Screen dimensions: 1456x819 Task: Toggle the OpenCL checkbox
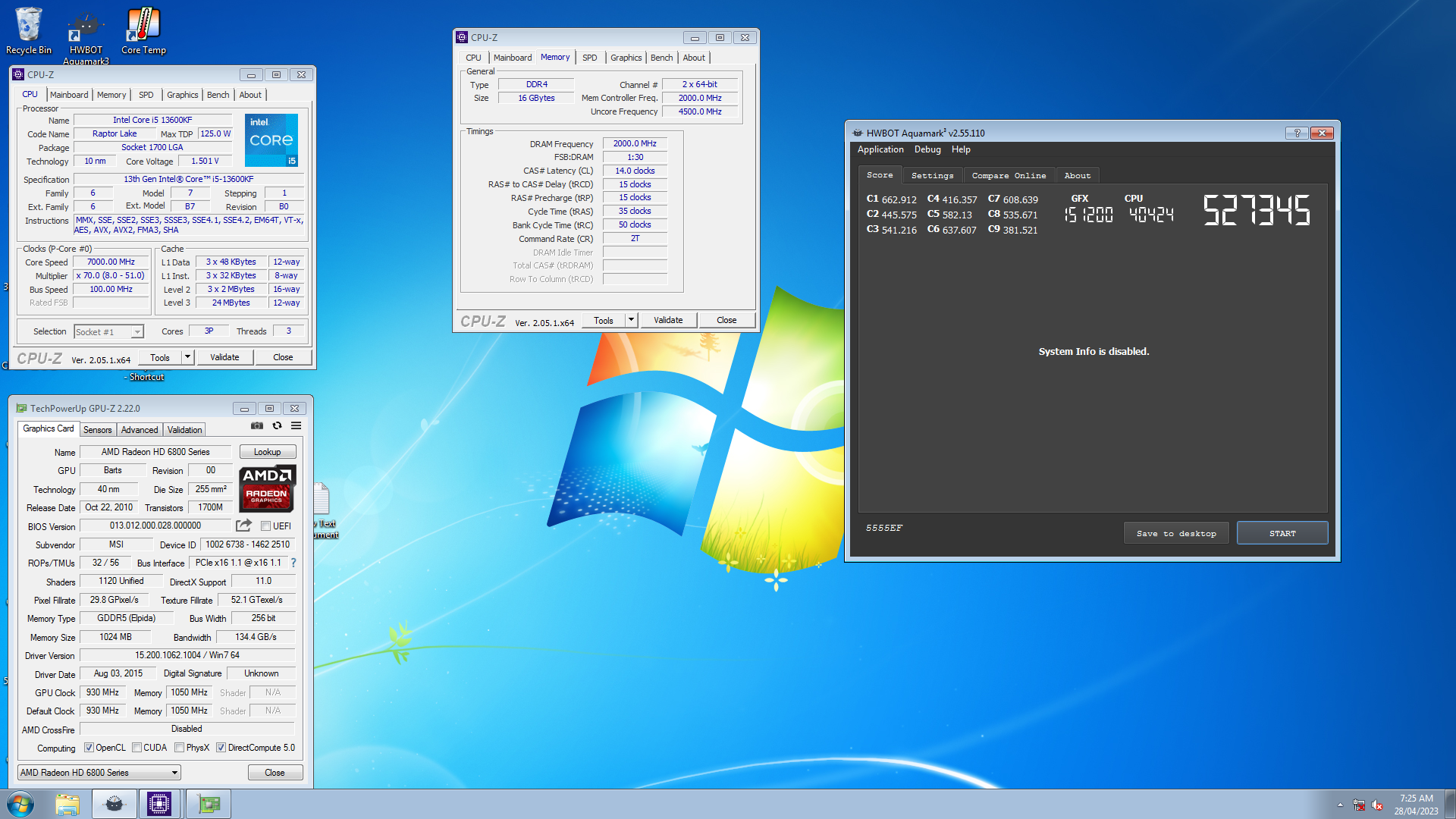[89, 748]
